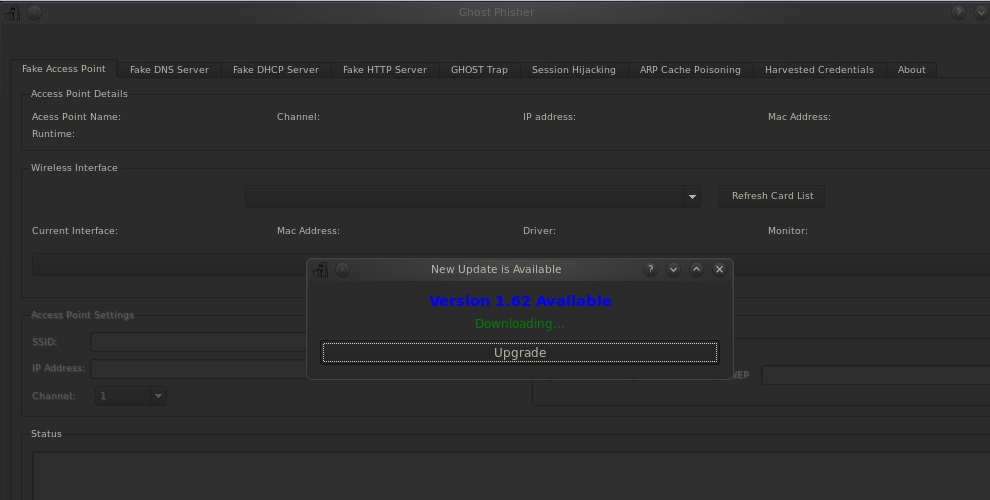Click the up-chevron button in the update dialog

click(696, 269)
